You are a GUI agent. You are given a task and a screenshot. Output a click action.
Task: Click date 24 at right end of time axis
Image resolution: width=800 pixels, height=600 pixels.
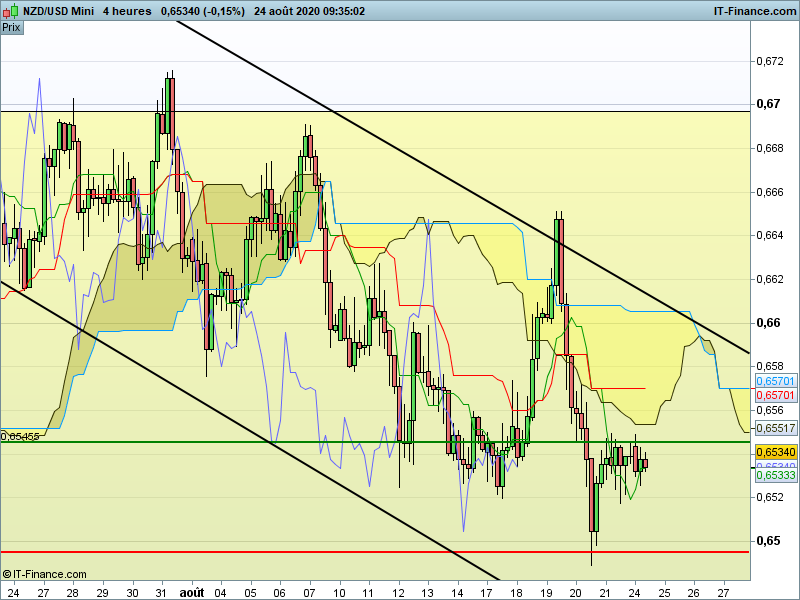pyautogui.click(x=633, y=592)
